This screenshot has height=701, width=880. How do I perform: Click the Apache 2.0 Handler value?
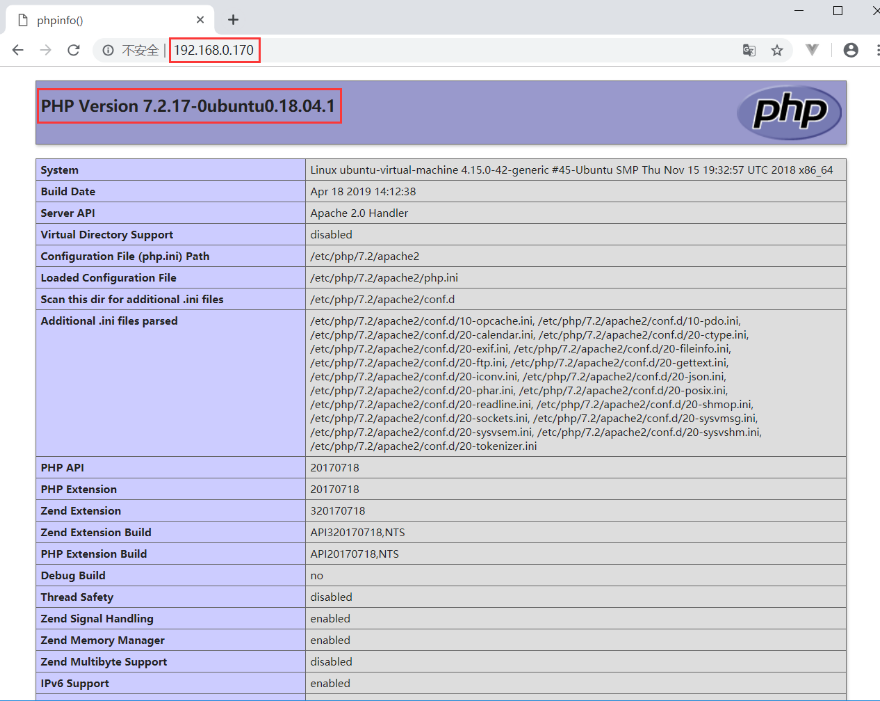click(x=359, y=213)
